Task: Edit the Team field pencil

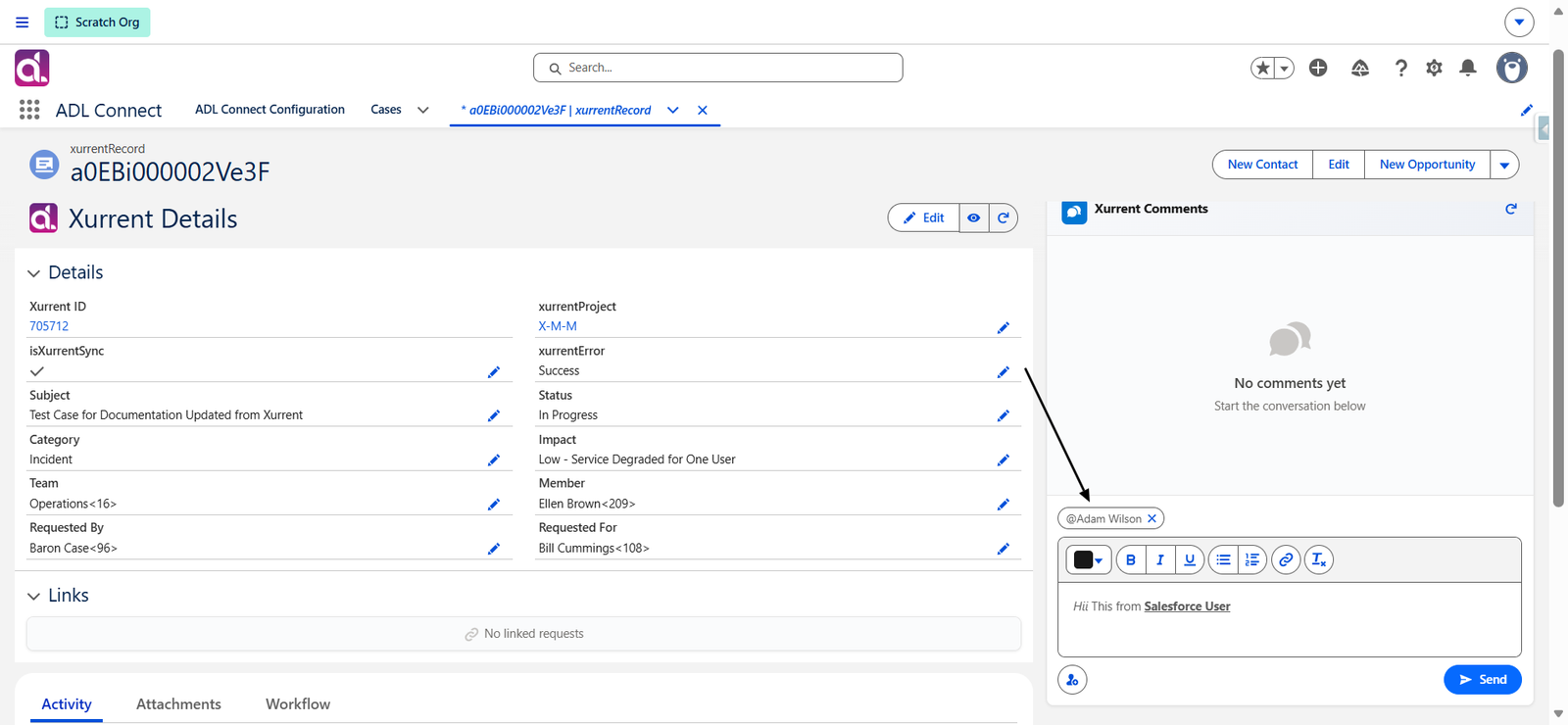Action: pos(494,505)
